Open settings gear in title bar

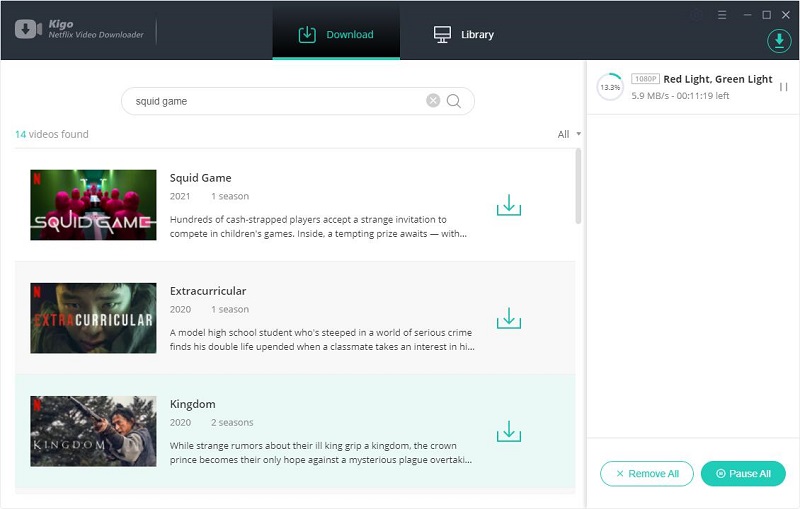697,15
